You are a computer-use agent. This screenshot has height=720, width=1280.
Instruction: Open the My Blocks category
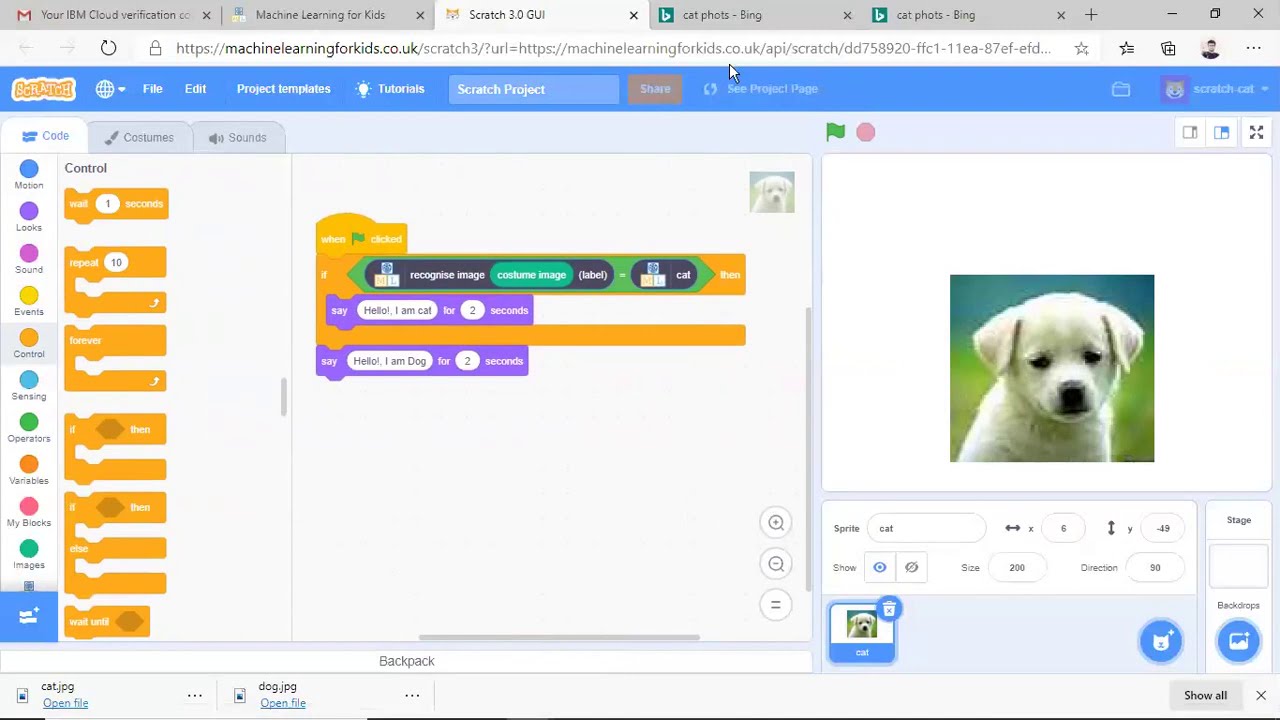coord(29,512)
